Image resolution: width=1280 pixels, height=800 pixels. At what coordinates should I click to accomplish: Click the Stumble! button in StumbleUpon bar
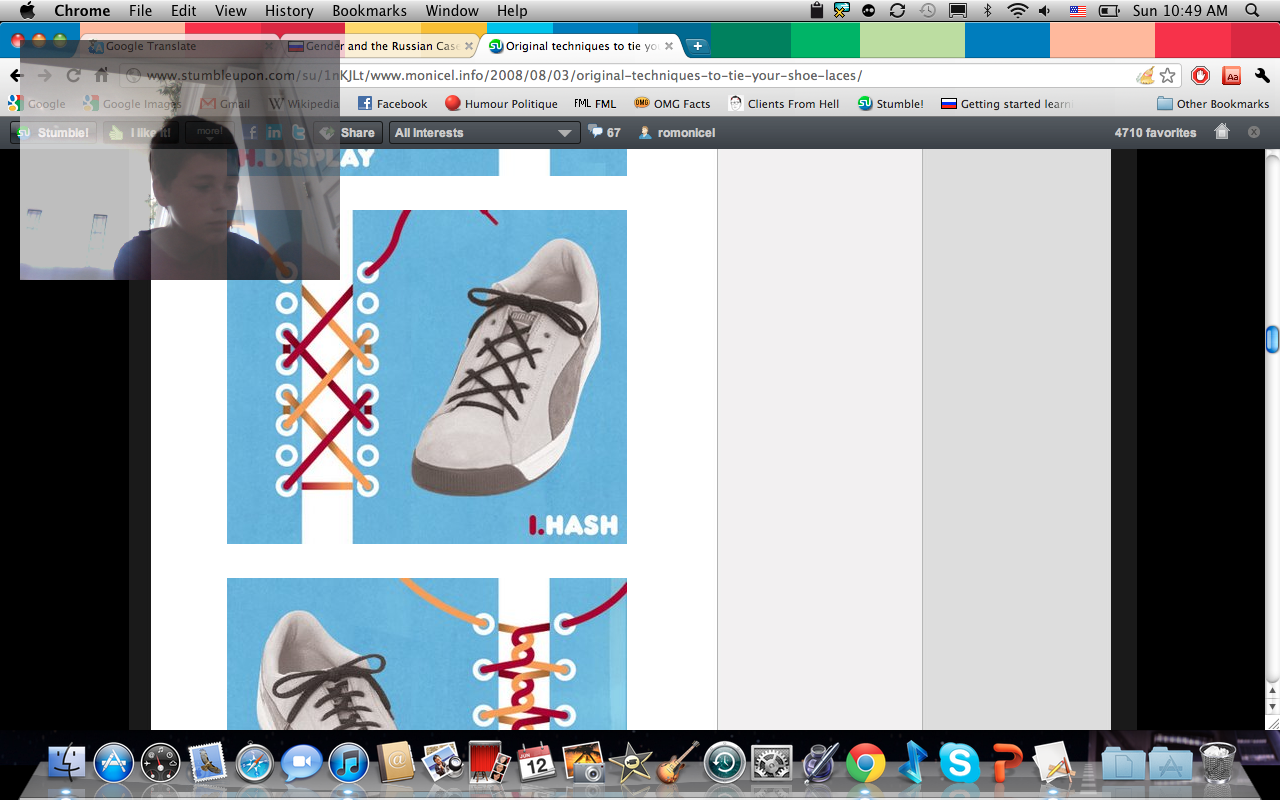point(54,132)
